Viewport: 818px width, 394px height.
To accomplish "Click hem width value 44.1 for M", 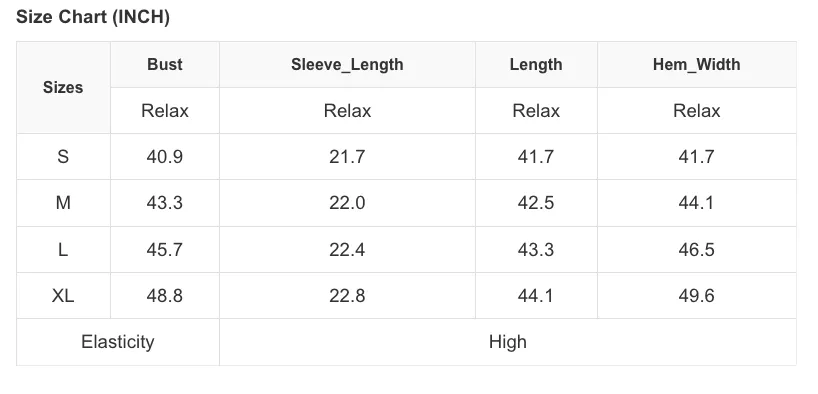I will click(697, 203).
